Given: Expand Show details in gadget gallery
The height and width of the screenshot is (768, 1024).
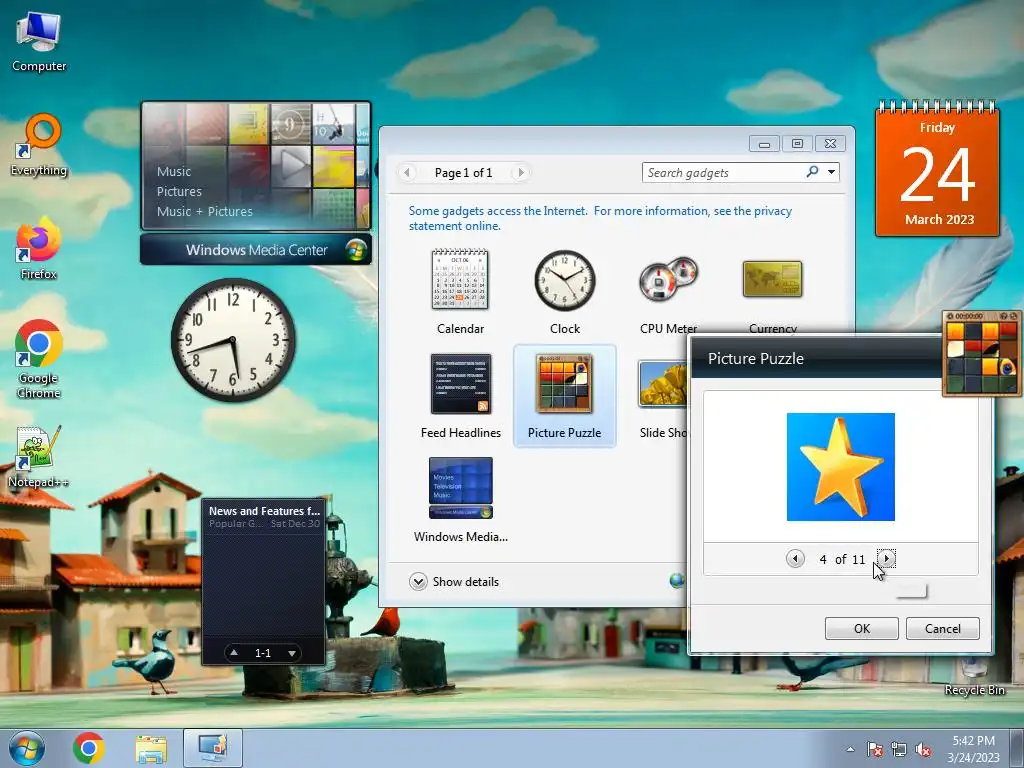Looking at the screenshot, I should (x=455, y=581).
